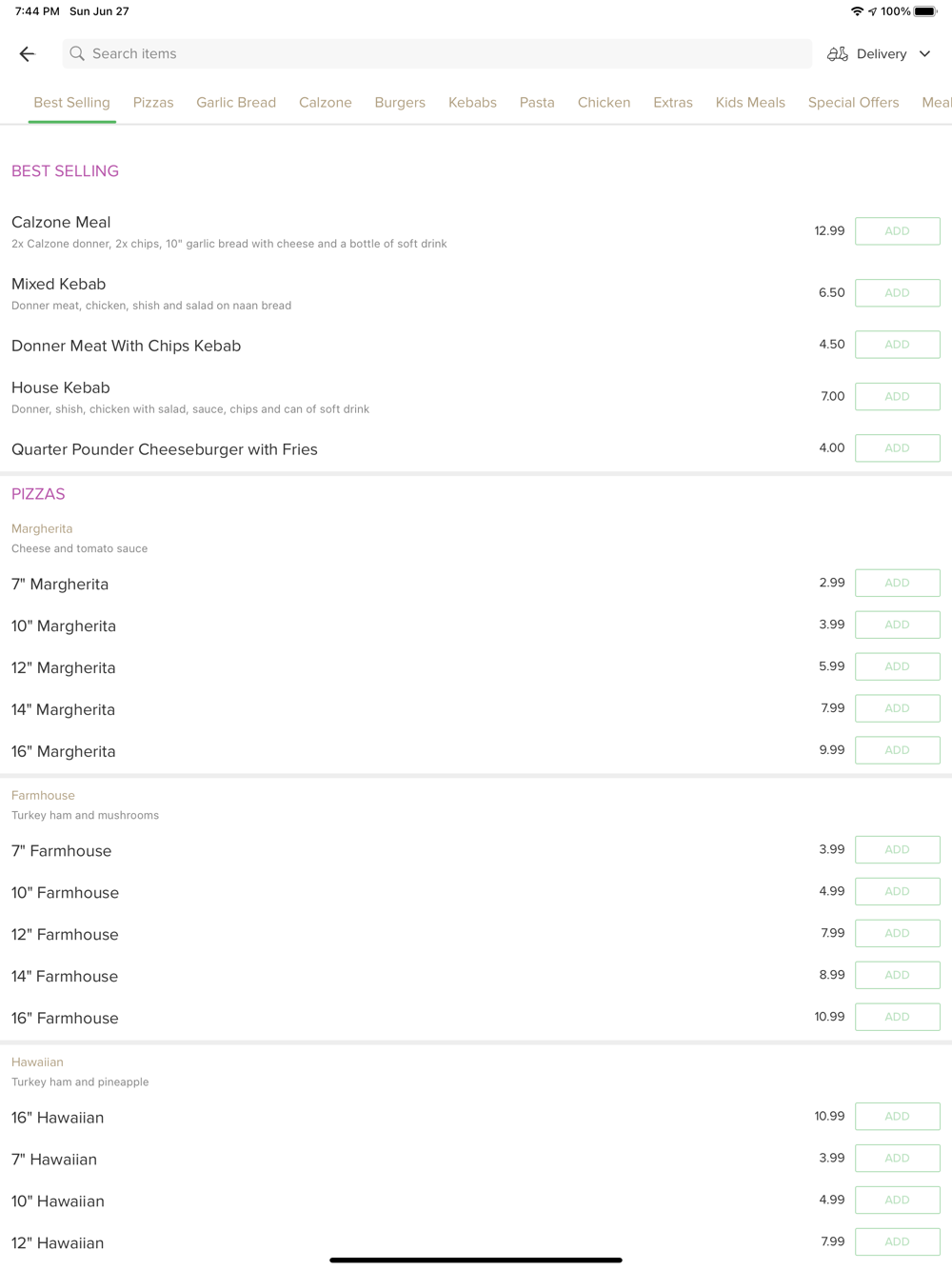Open the Garlic Bread tab
The width and height of the screenshot is (952, 1270).
pyautogui.click(x=236, y=103)
